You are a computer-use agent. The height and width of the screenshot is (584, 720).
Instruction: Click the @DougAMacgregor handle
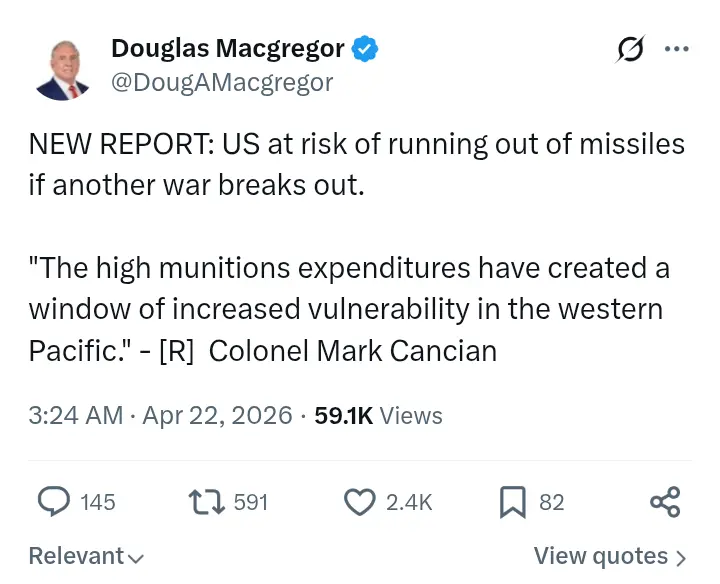222,82
